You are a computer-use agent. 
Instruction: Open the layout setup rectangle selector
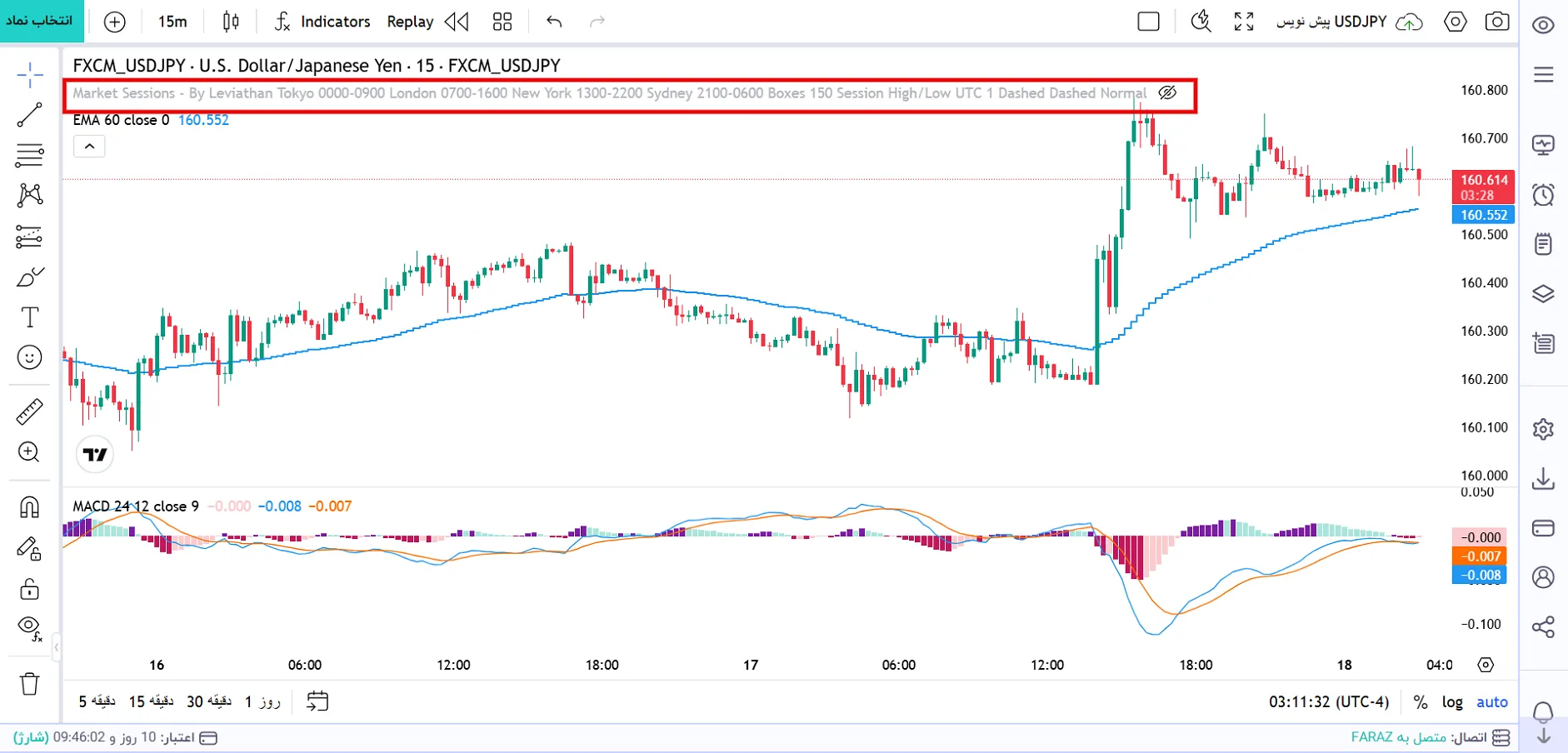click(1148, 22)
